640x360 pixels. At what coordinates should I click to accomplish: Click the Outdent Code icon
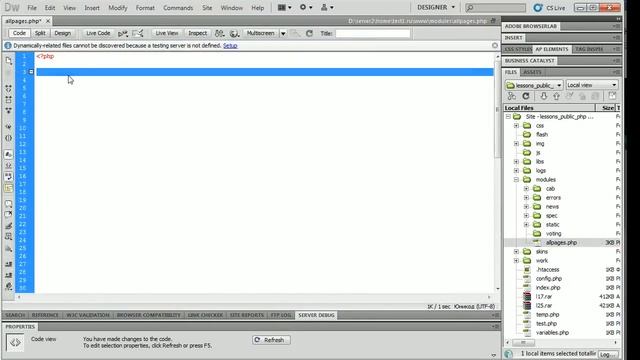click(9, 275)
